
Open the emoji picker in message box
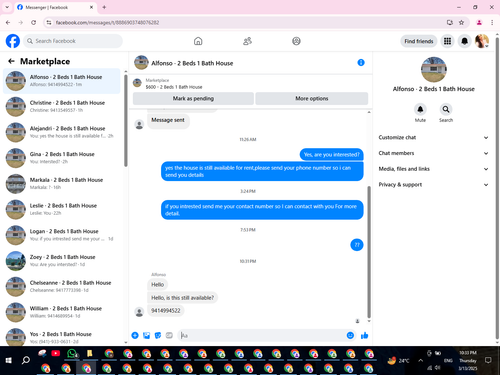point(350,335)
